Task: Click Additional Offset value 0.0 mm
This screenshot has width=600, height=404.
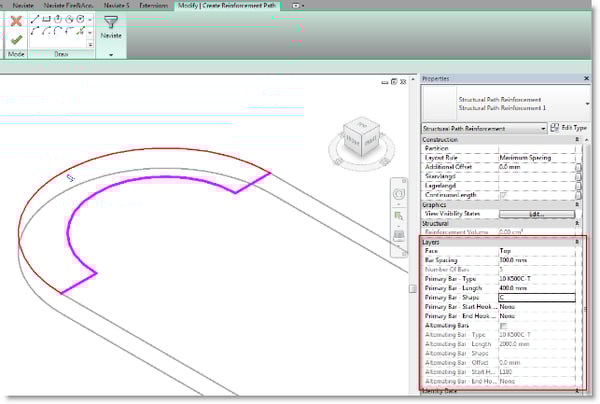Action: coord(509,167)
